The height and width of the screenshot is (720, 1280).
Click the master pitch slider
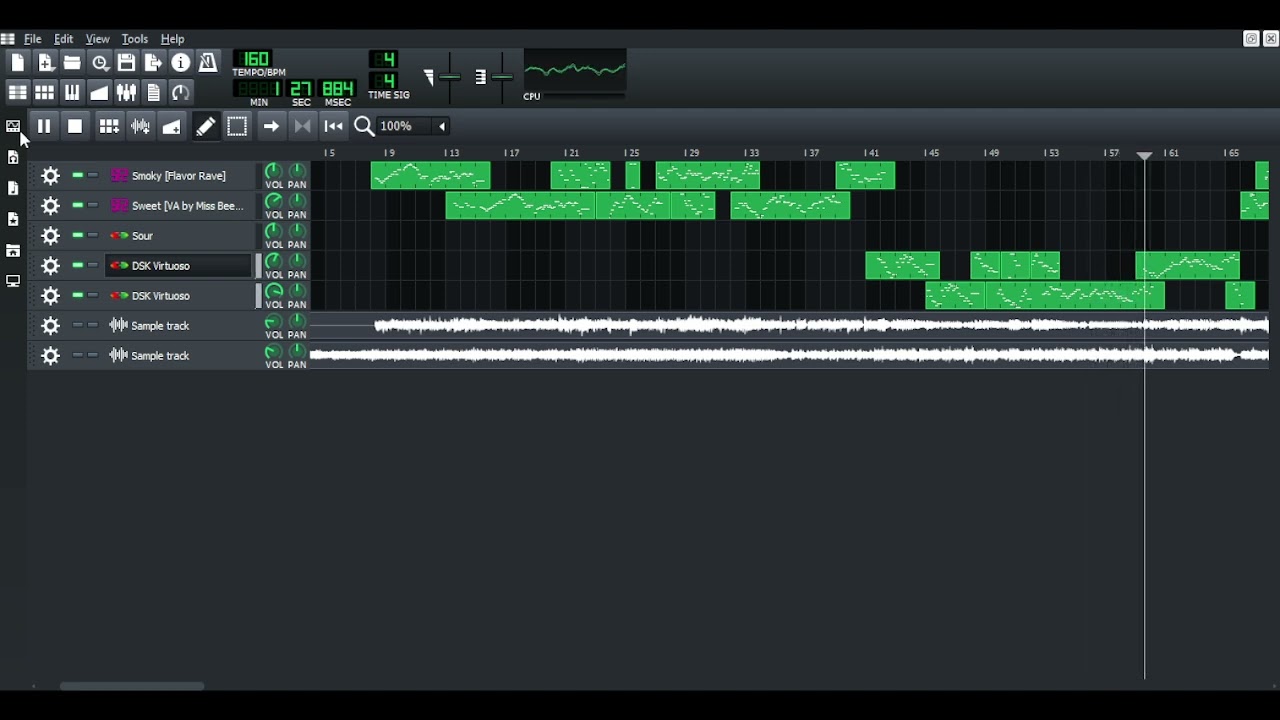501,77
